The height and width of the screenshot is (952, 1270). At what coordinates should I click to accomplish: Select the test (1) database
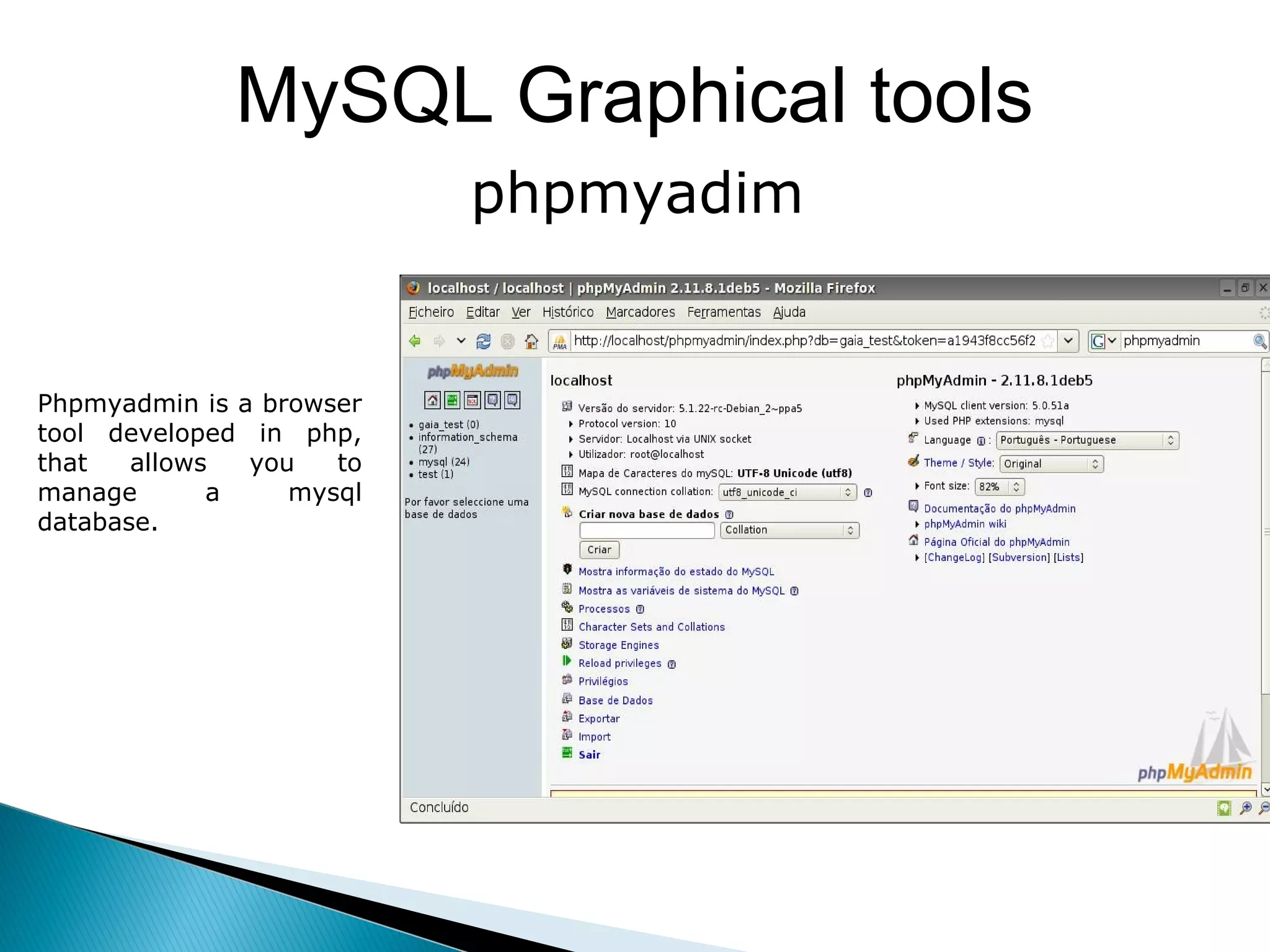(435, 474)
